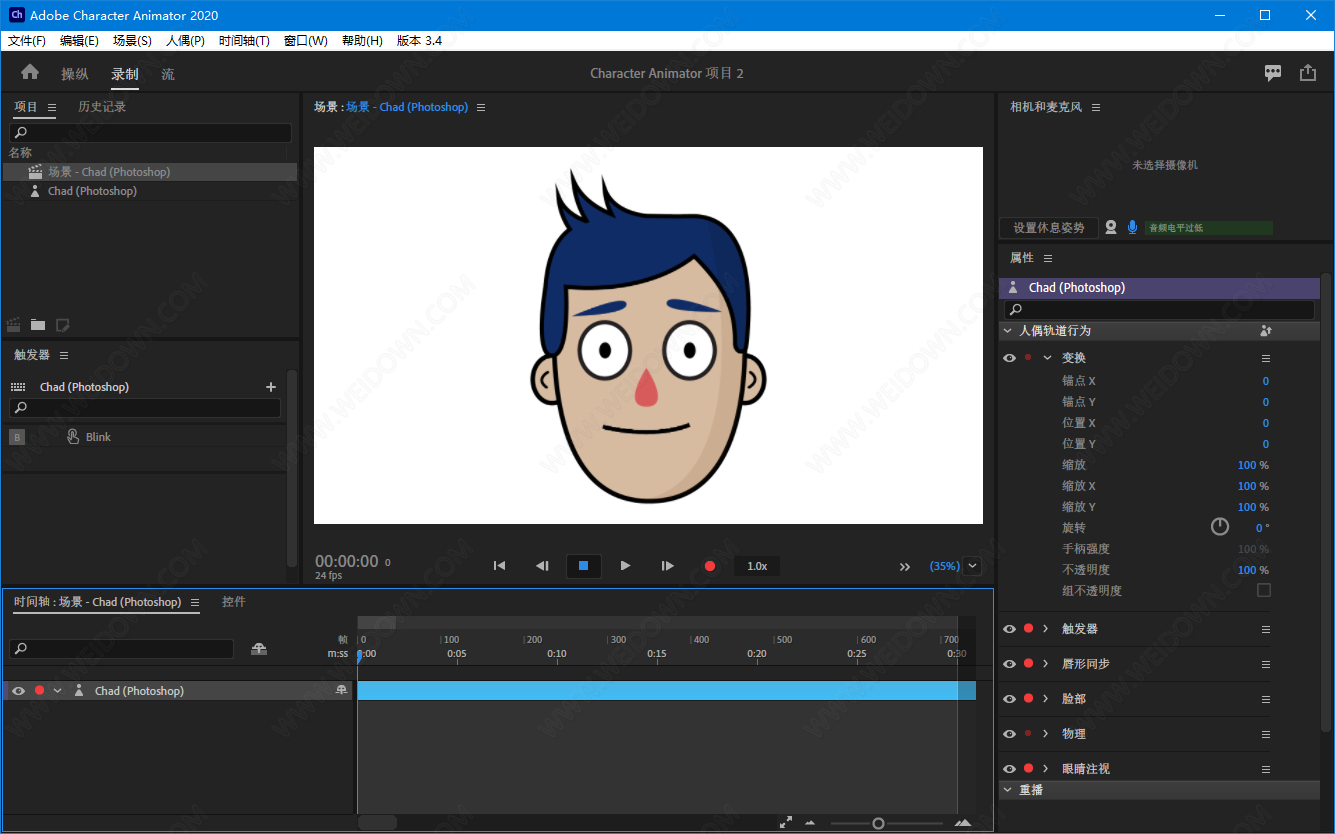Expand the 眼睛注视 behavior
This screenshot has width=1335, height=834.
(x=1046, y=769)
